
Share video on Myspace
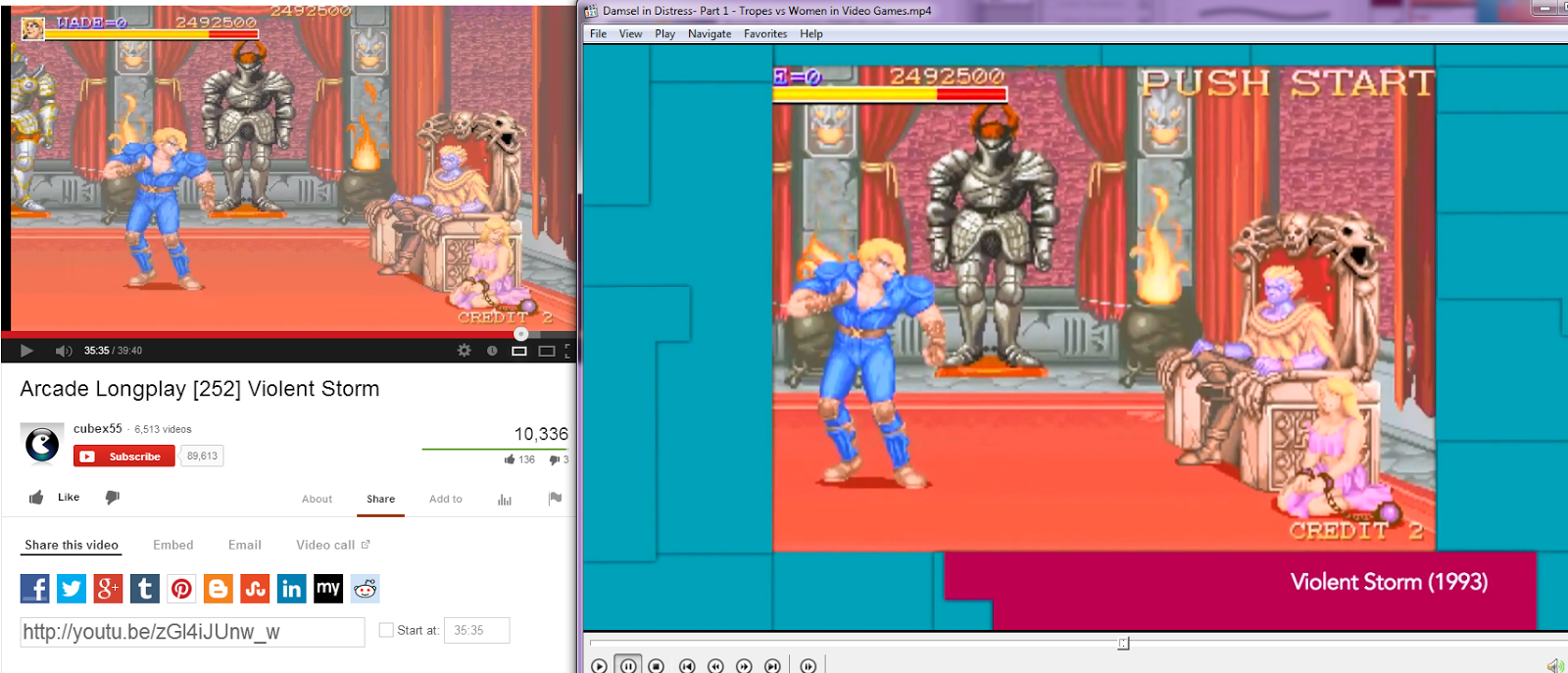(328, 589)
